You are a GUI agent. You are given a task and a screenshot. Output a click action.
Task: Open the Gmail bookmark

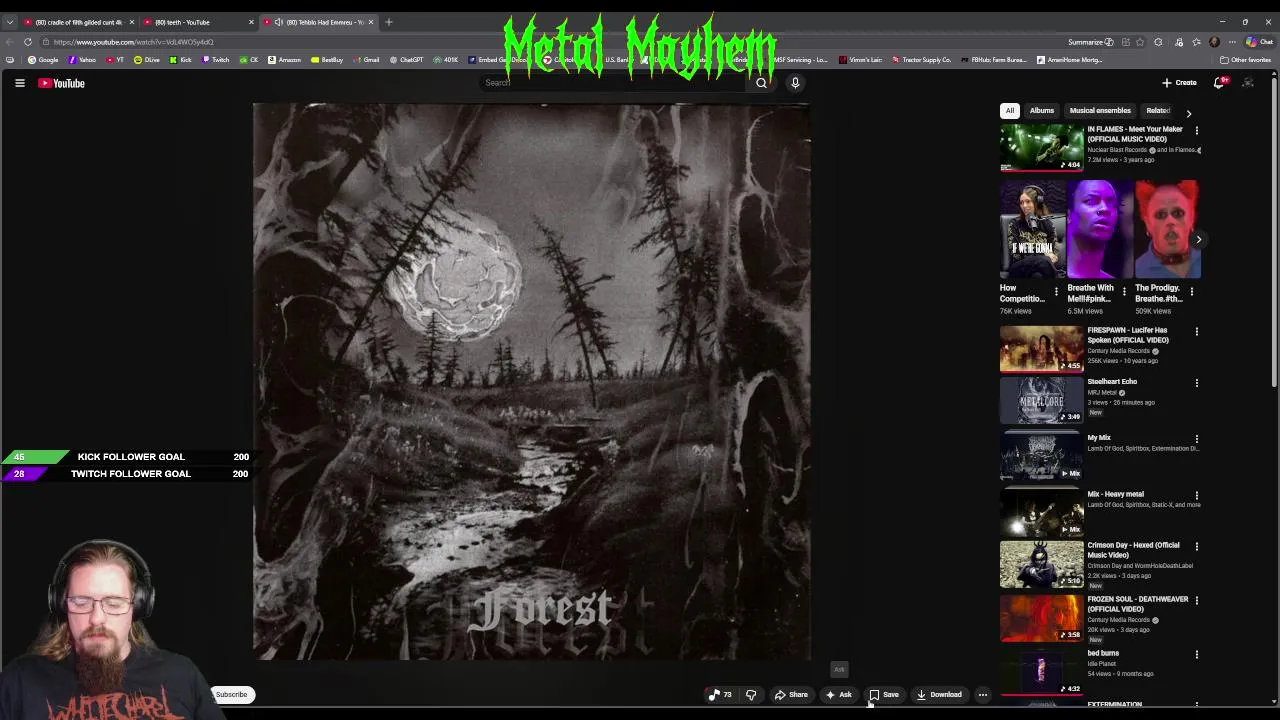(366, 60)
